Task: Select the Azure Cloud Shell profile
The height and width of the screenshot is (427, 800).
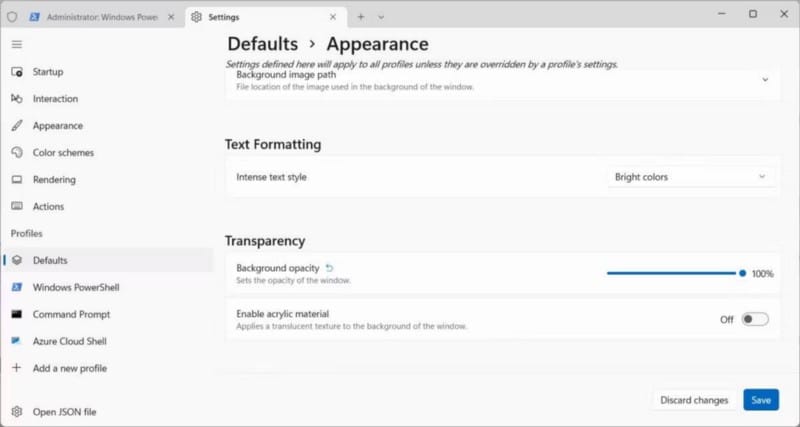Action: point(69,342)
